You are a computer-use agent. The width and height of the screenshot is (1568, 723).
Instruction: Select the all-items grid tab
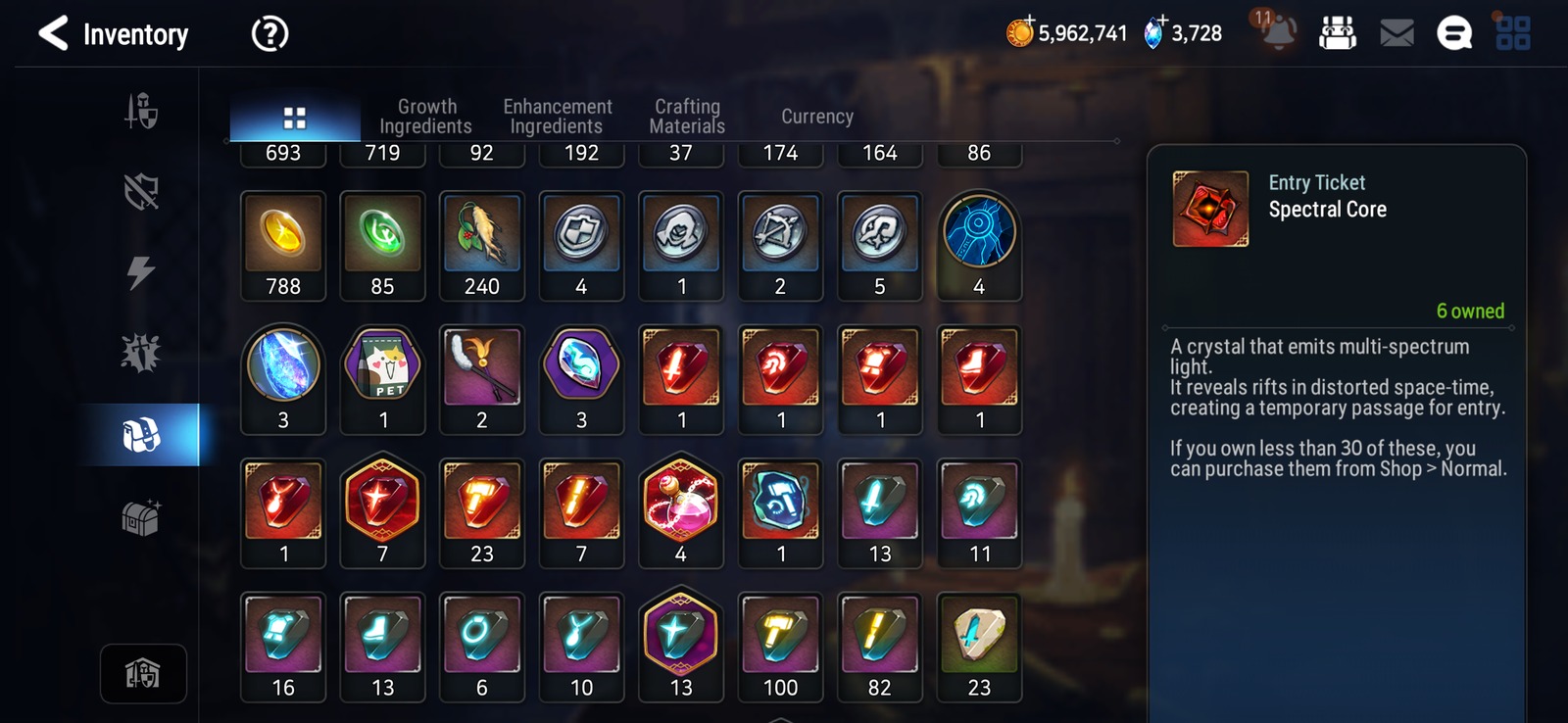click(295, 119)
